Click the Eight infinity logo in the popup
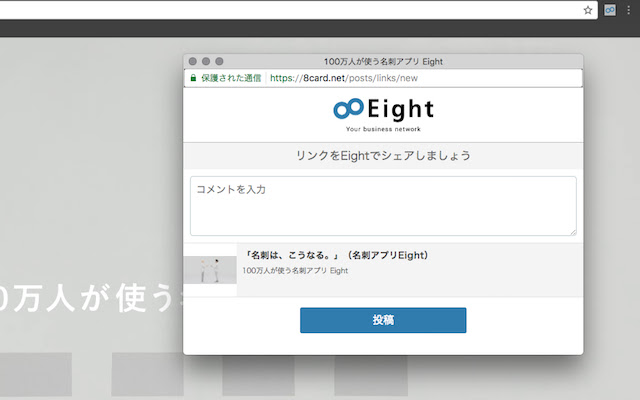640x400 pixels. (x=348, y=109)
